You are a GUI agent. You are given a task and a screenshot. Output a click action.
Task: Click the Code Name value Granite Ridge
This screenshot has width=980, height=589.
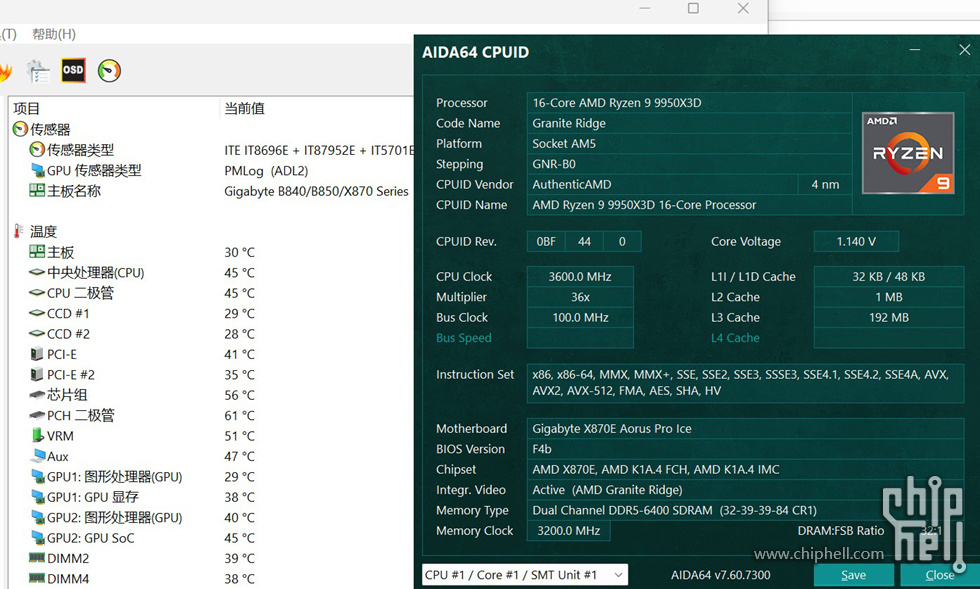[689, 123]
